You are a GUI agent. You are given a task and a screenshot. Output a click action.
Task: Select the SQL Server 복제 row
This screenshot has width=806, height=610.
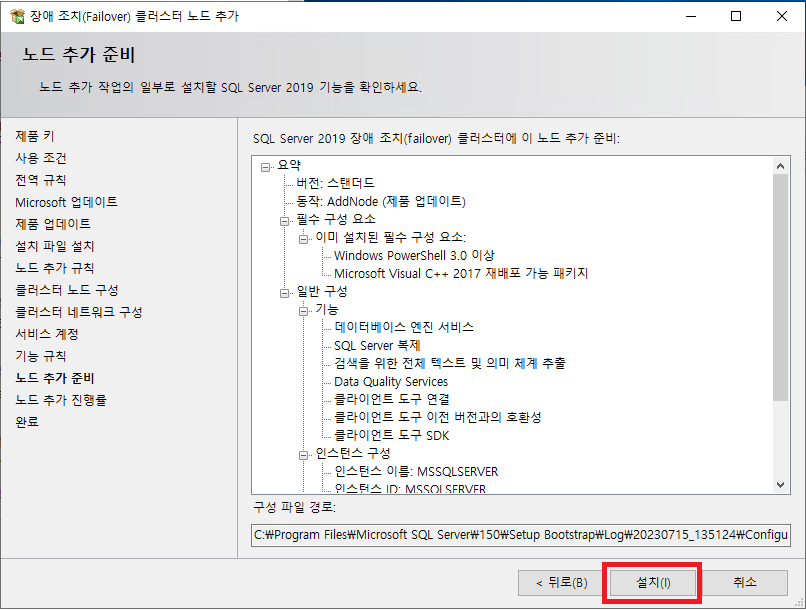377,345
